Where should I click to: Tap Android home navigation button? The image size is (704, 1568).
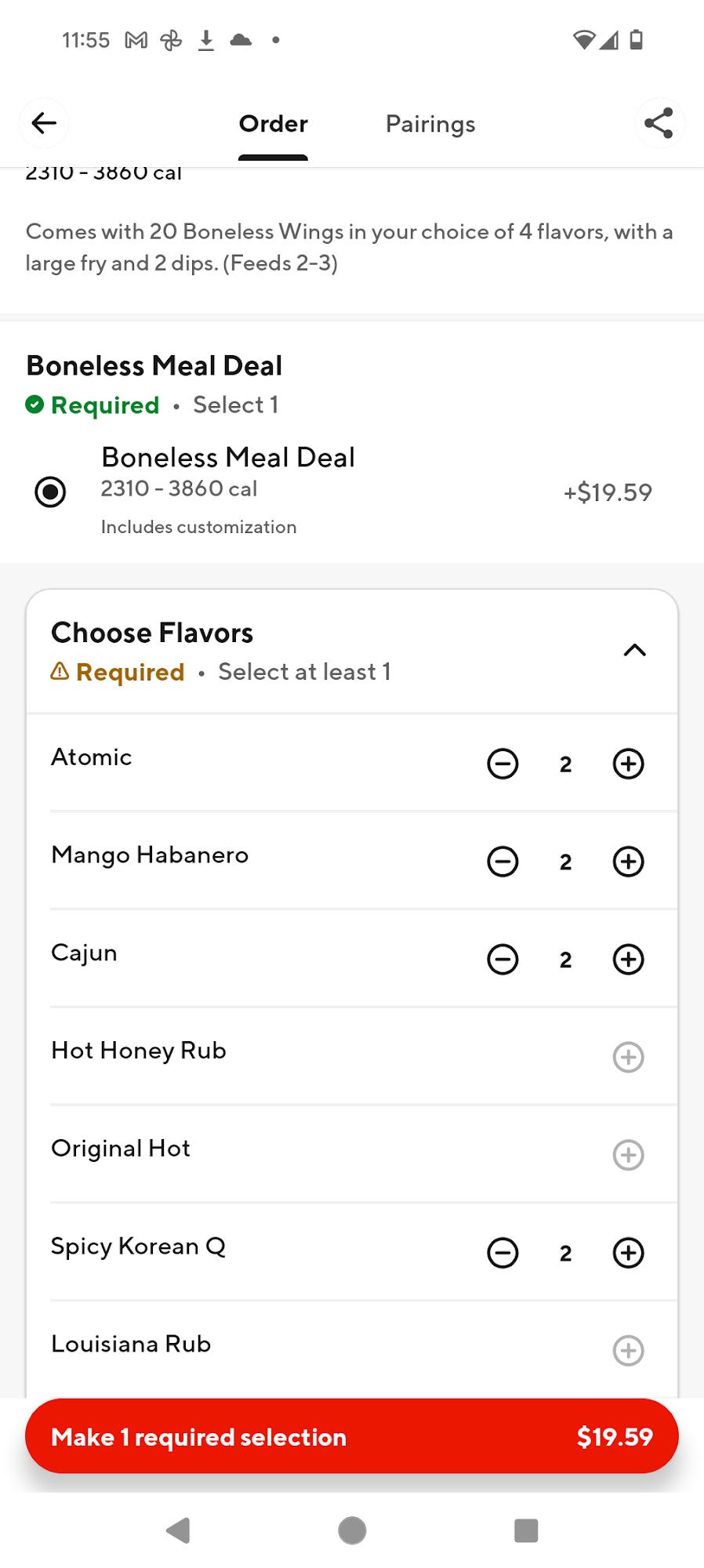[x=352, y=1530]
